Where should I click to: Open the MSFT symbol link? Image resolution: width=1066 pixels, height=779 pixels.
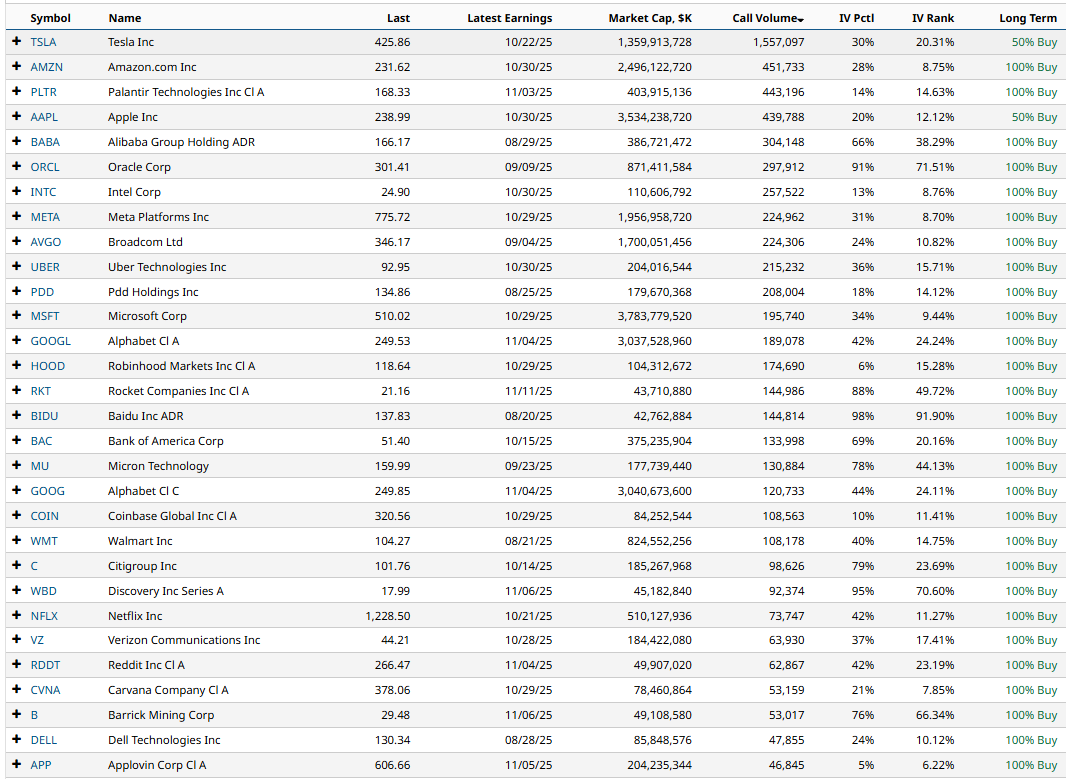45,316
